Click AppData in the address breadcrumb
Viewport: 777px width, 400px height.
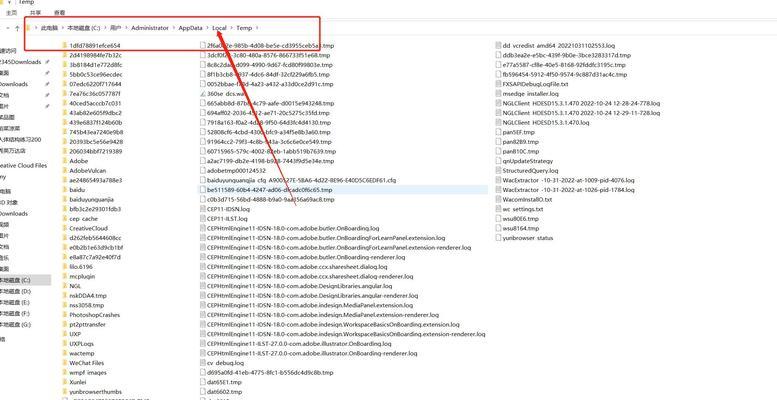(190, 28)
